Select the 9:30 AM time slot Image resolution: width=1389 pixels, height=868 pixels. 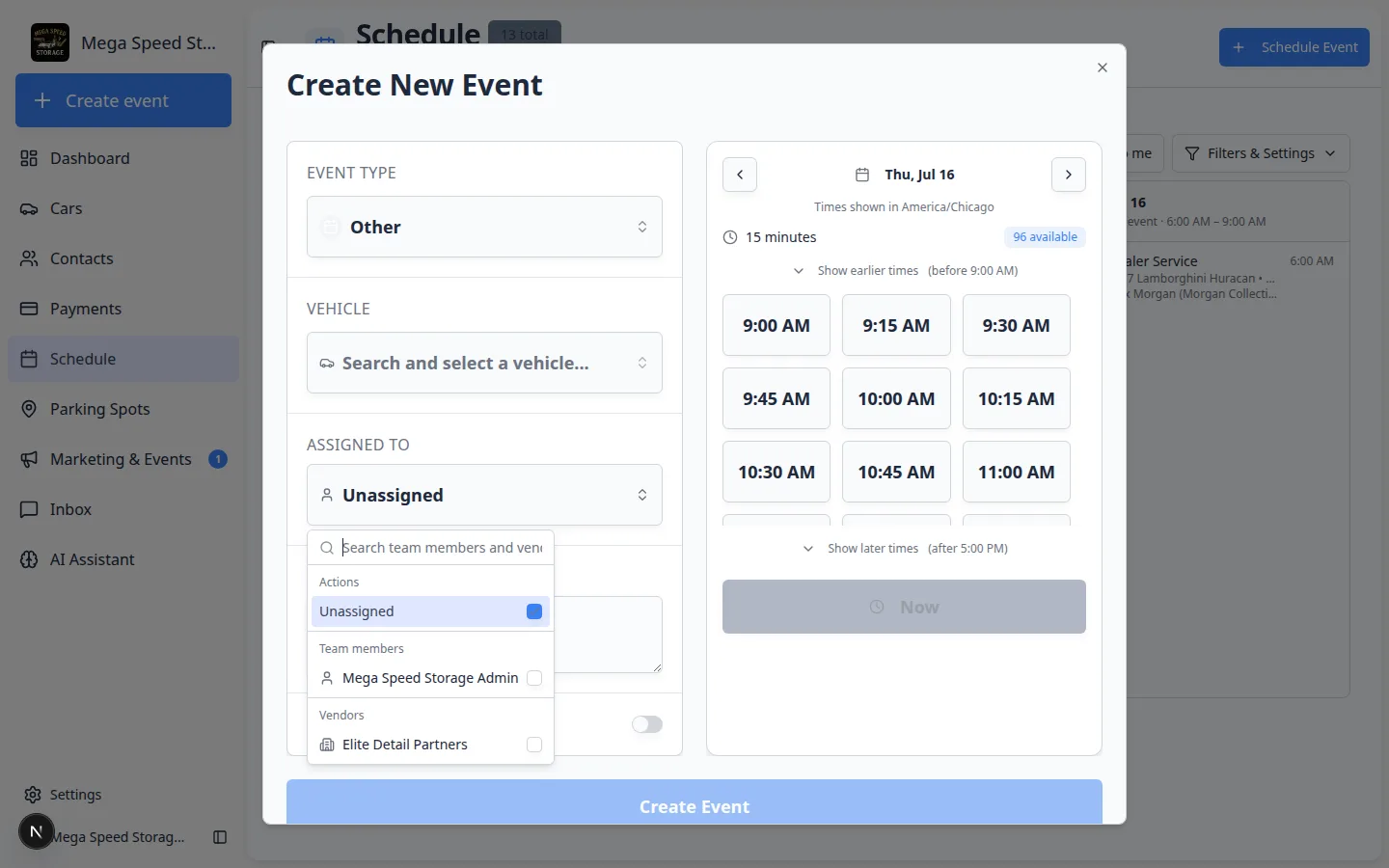(x=1017, y=325)
